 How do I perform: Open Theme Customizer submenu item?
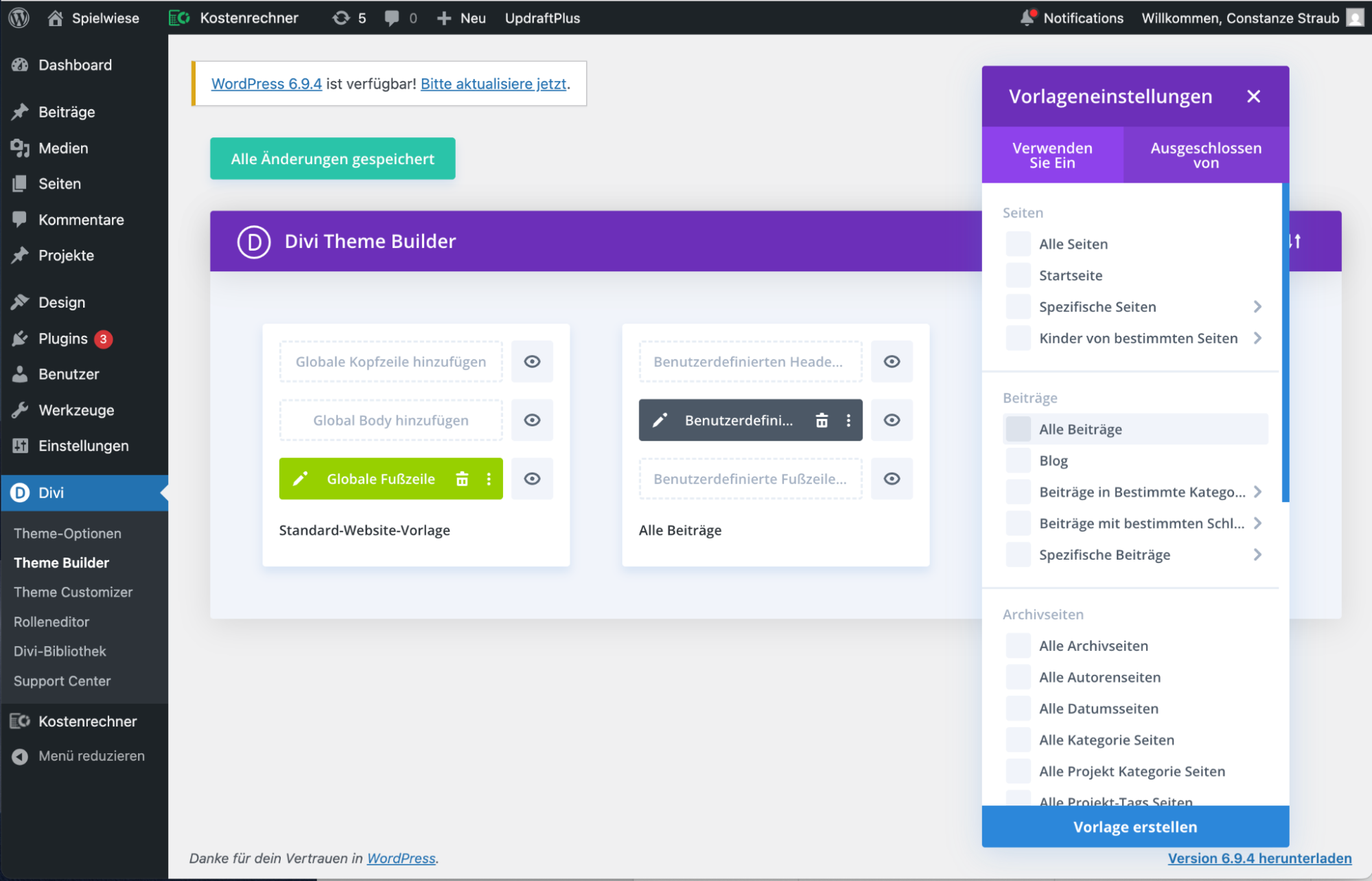click(73, 592)
